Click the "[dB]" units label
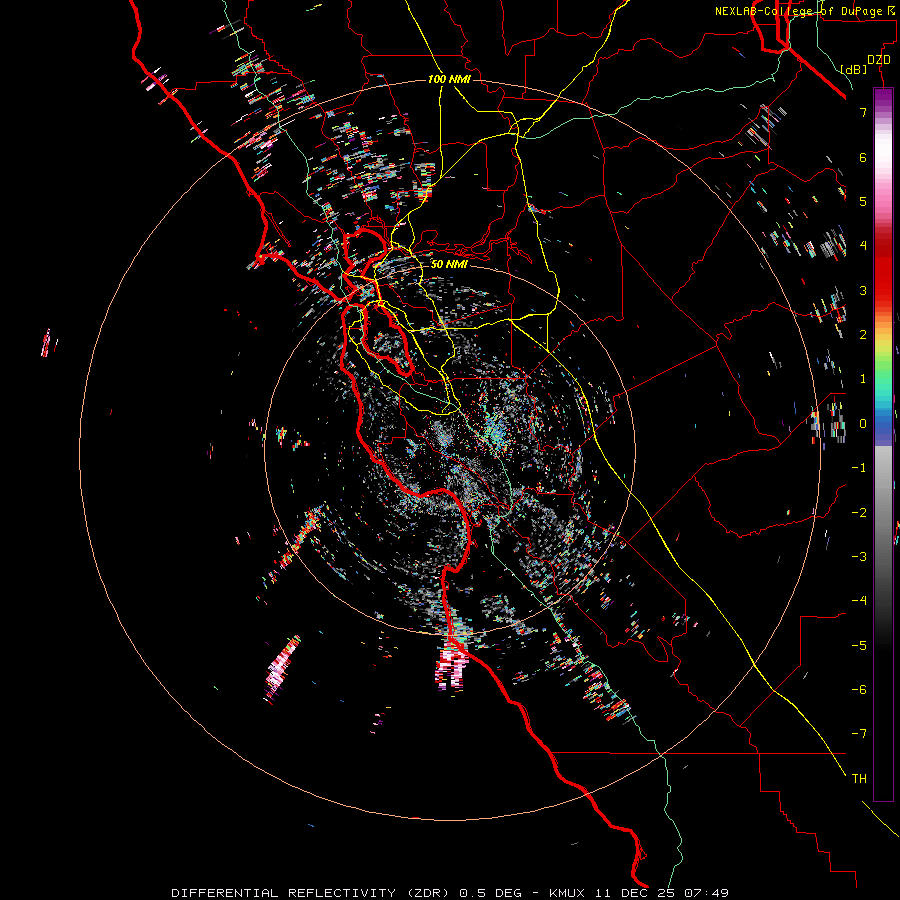This screenshot has width=900, height=900. click(854, 69)
